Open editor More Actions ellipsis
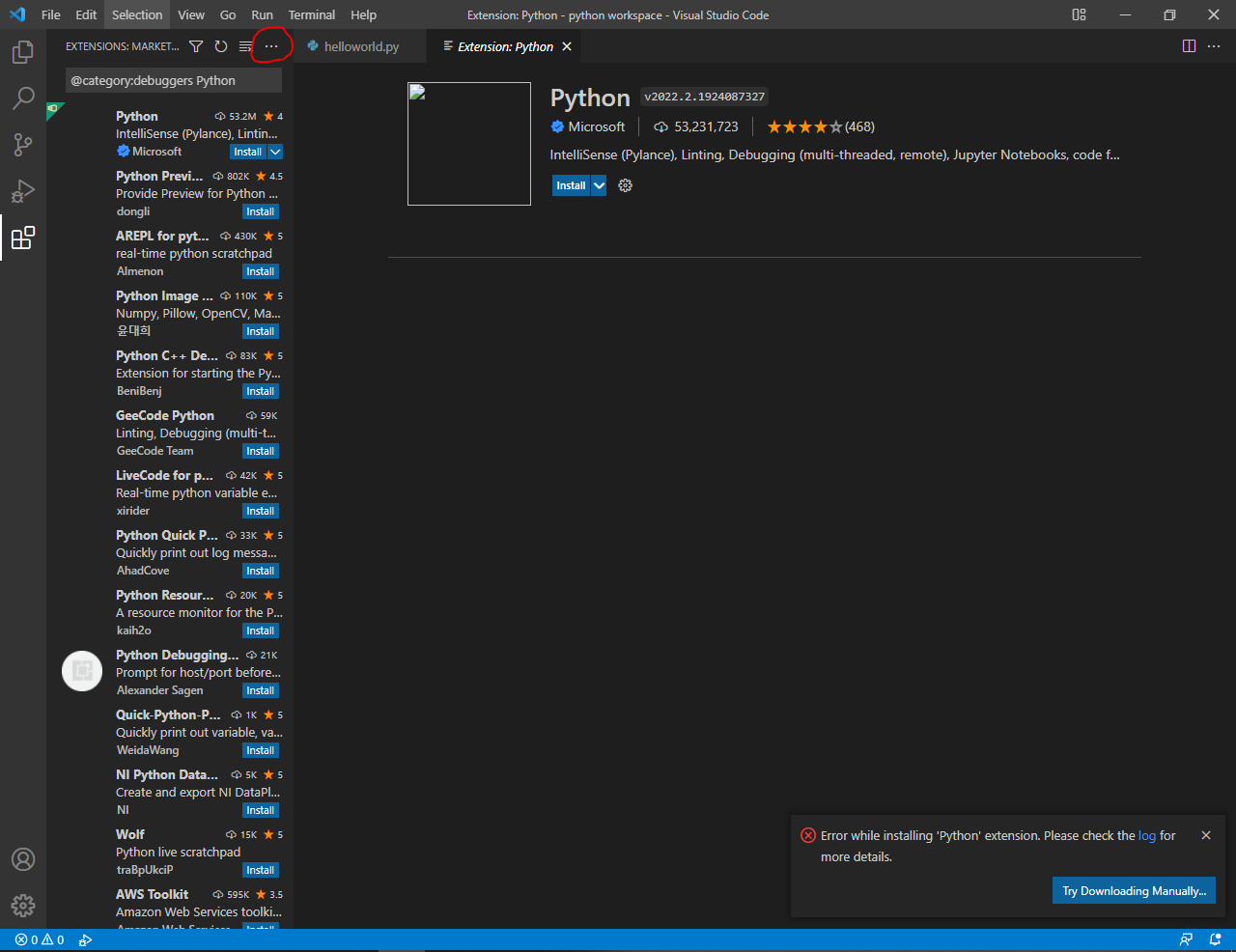Screen dimensions: 1236x952 pyautogui.click(x=1214, y=46)
